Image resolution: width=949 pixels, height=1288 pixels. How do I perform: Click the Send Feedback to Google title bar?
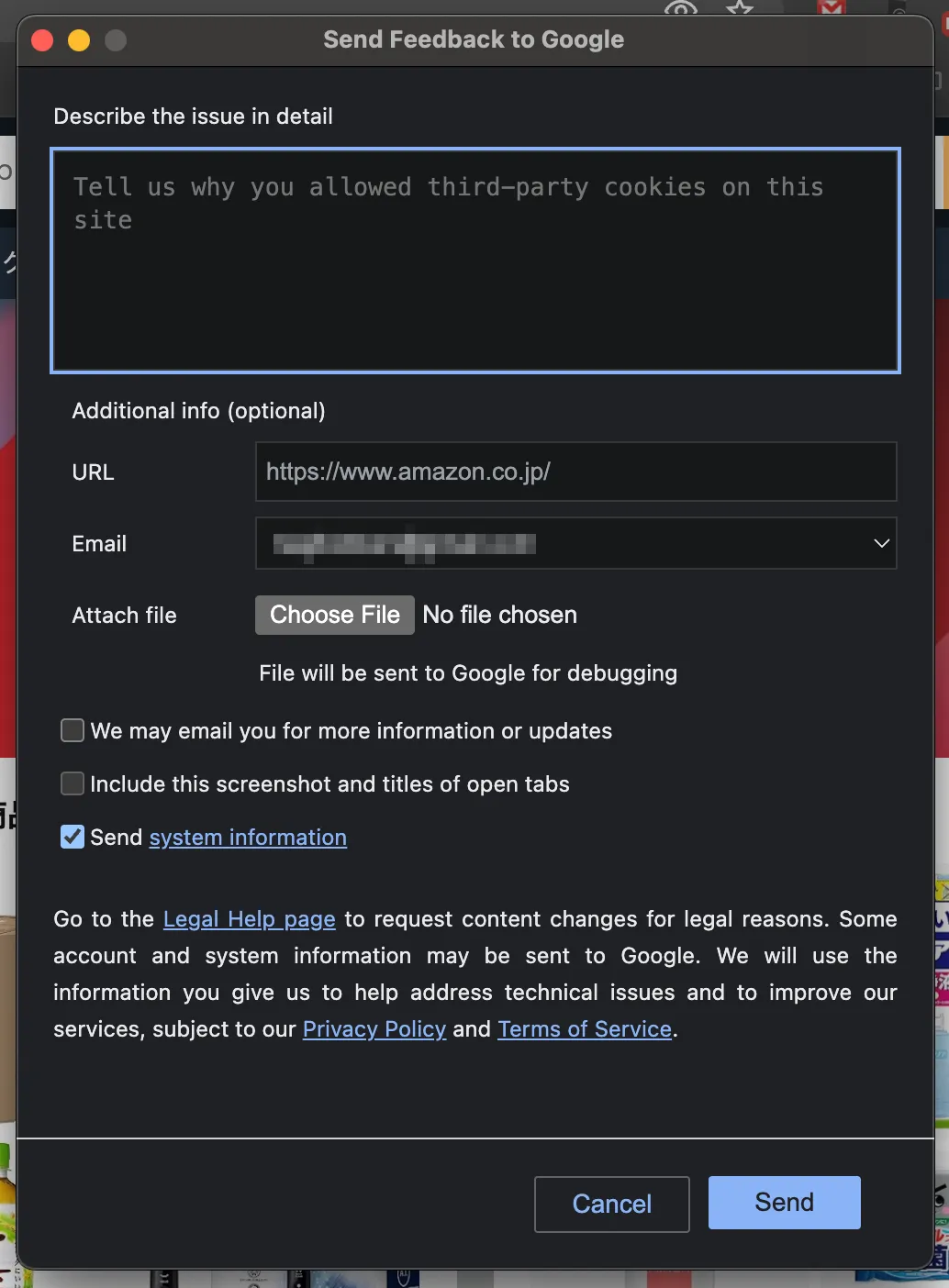[474, 40]
